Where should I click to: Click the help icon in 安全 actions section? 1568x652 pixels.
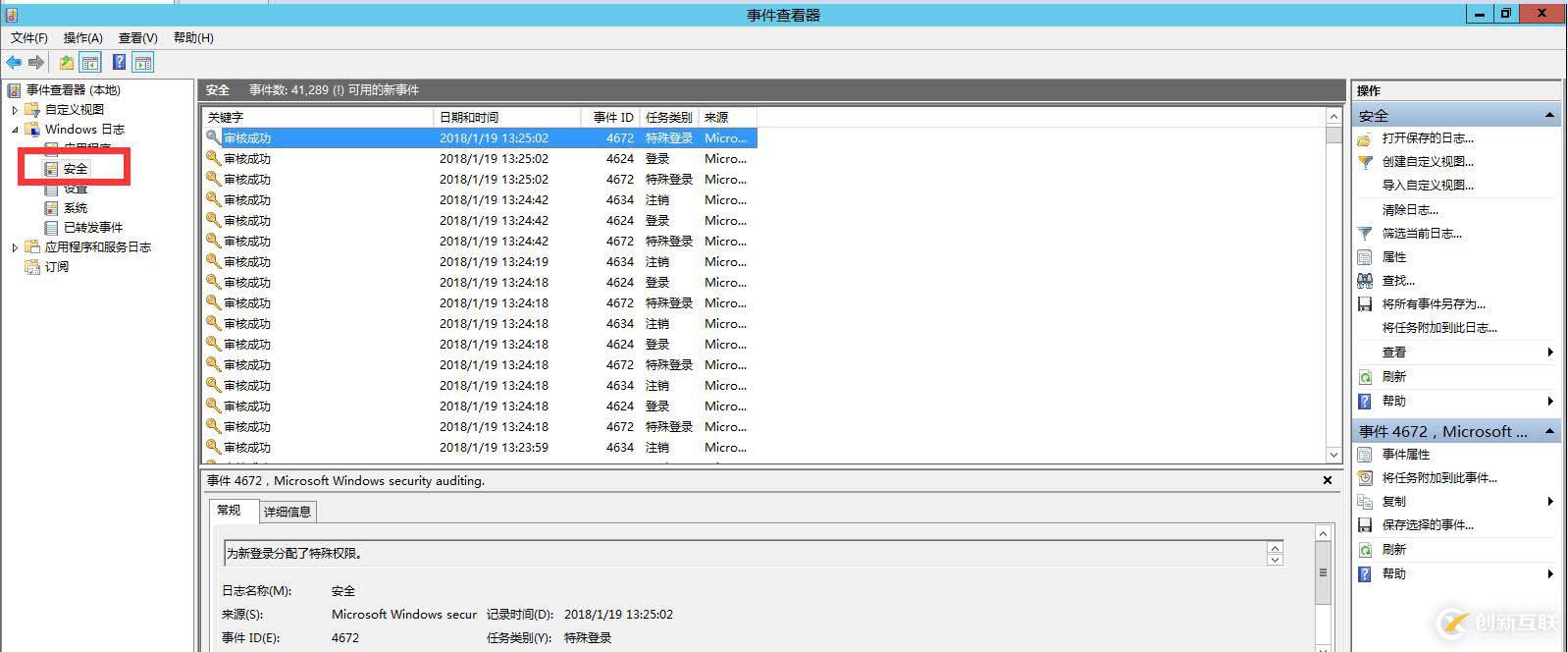click(1365, 402)
